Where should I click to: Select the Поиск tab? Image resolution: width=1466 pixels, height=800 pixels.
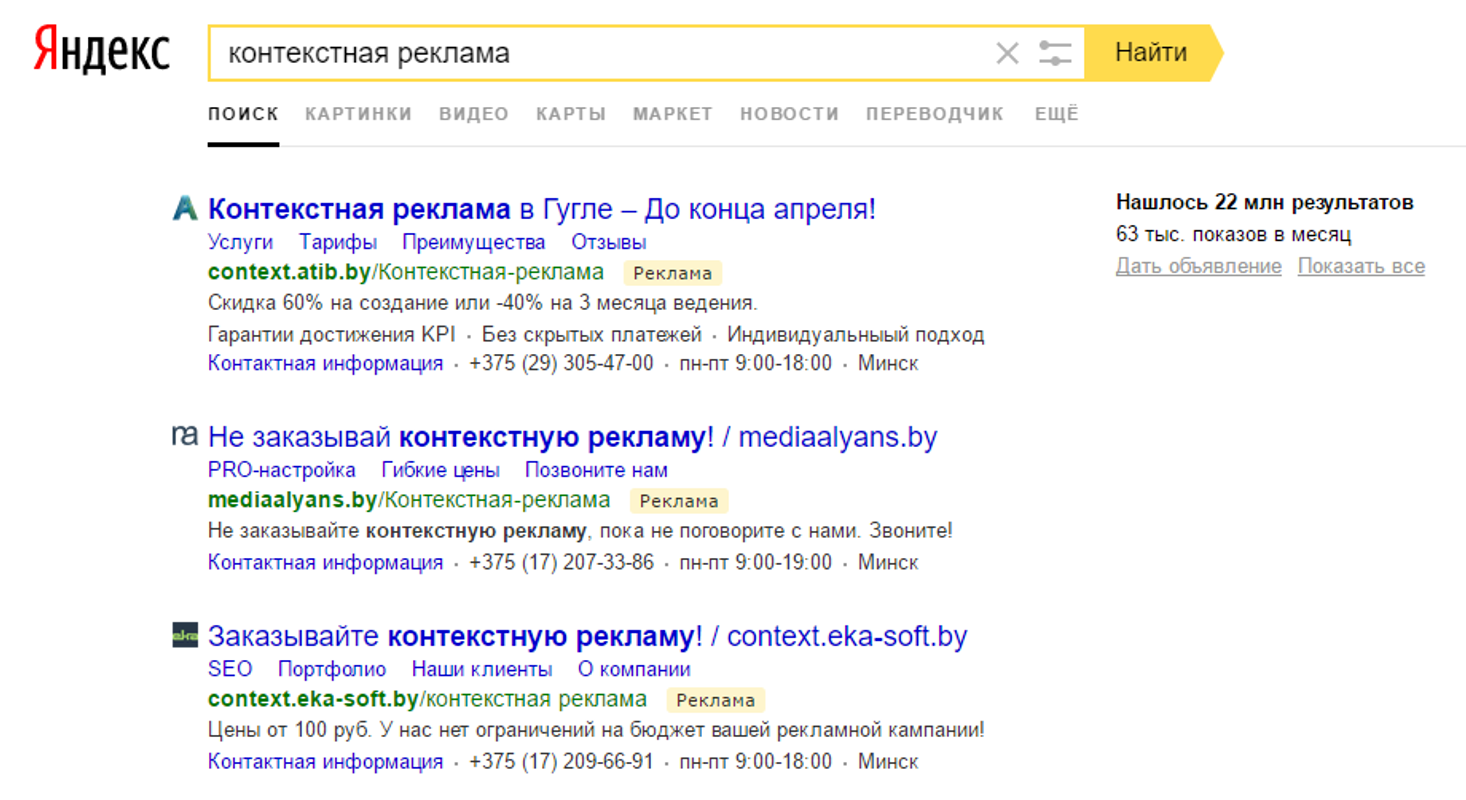click(x=243, y=114)
